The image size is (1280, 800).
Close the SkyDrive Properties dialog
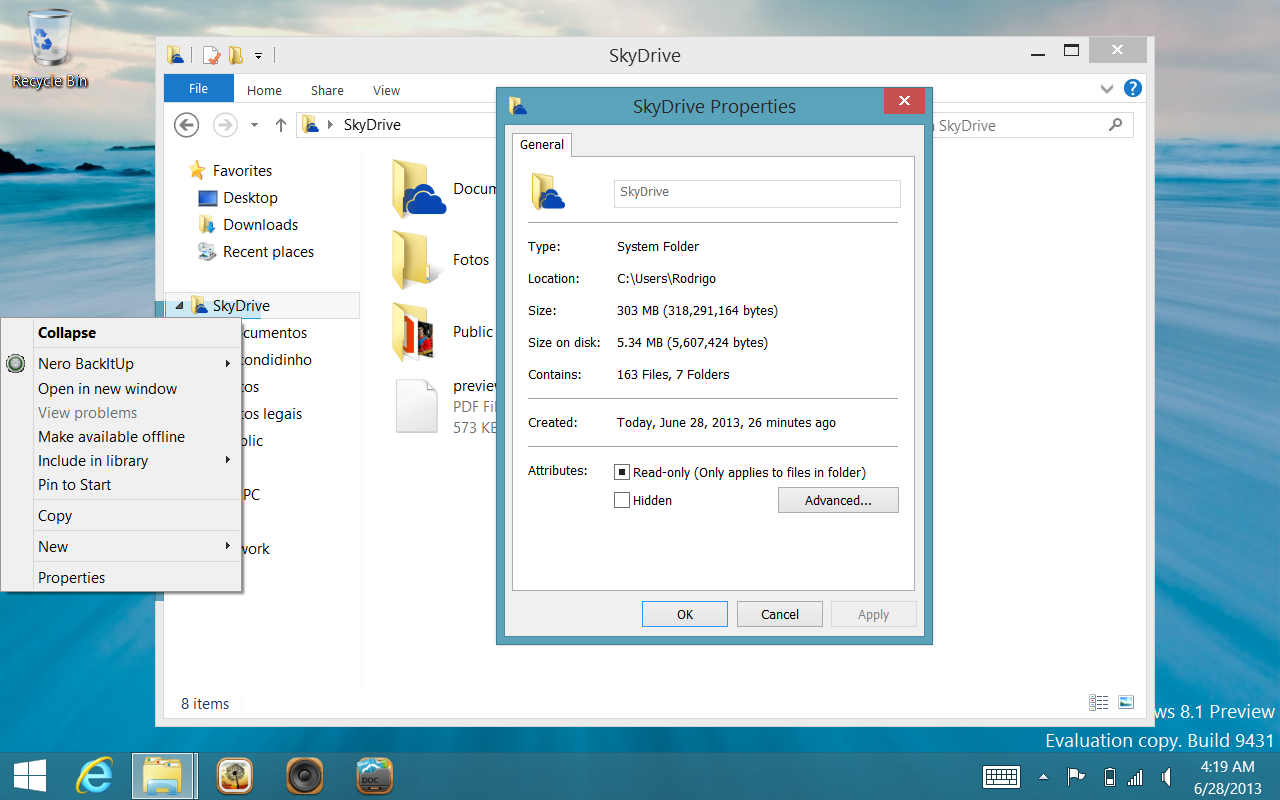[x=904, y=101]
